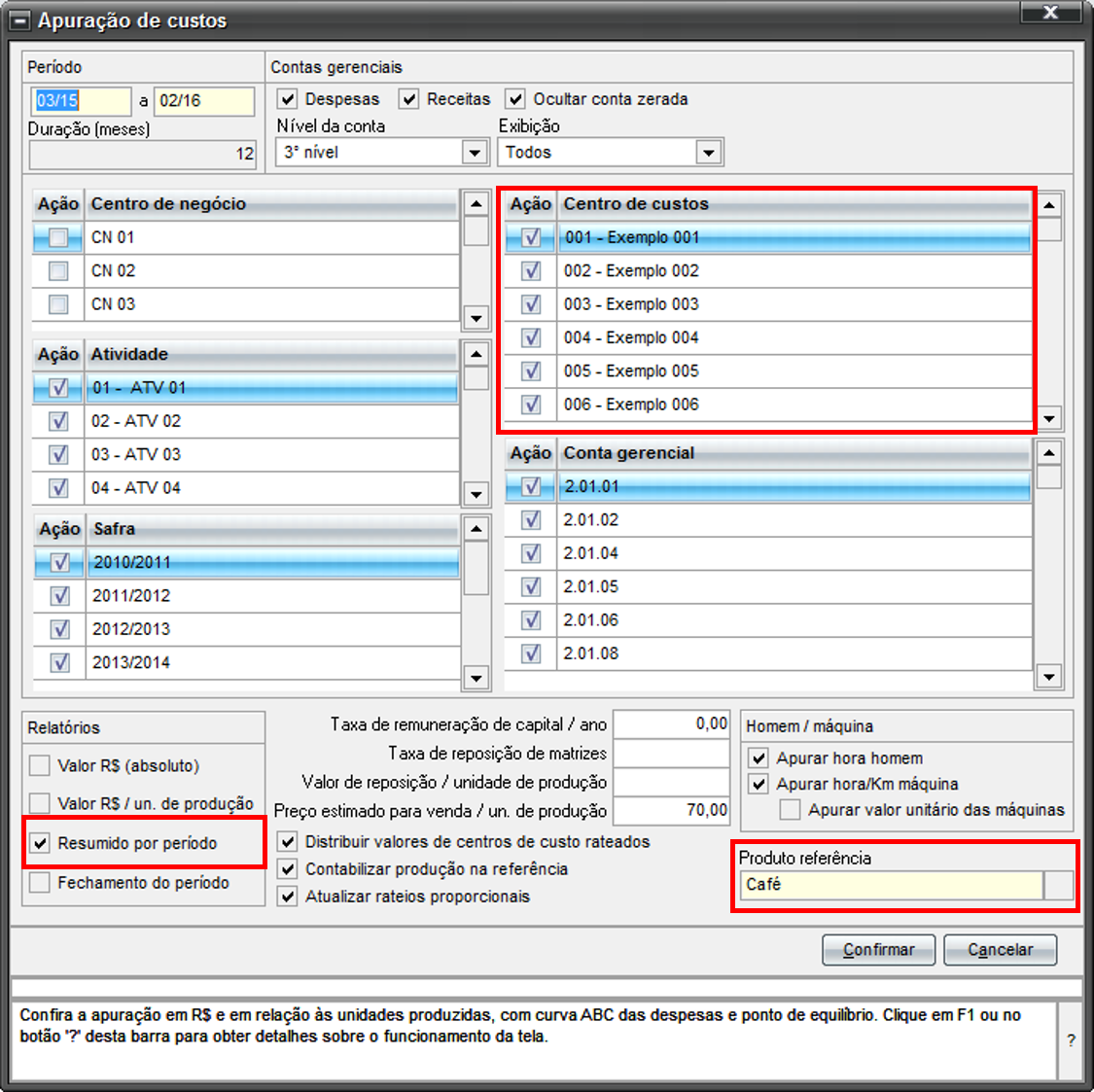Viewport: 1094px width, 1092px height.
Task: Uncheck Resumido por período report
Action: click(x=40, y=843)
